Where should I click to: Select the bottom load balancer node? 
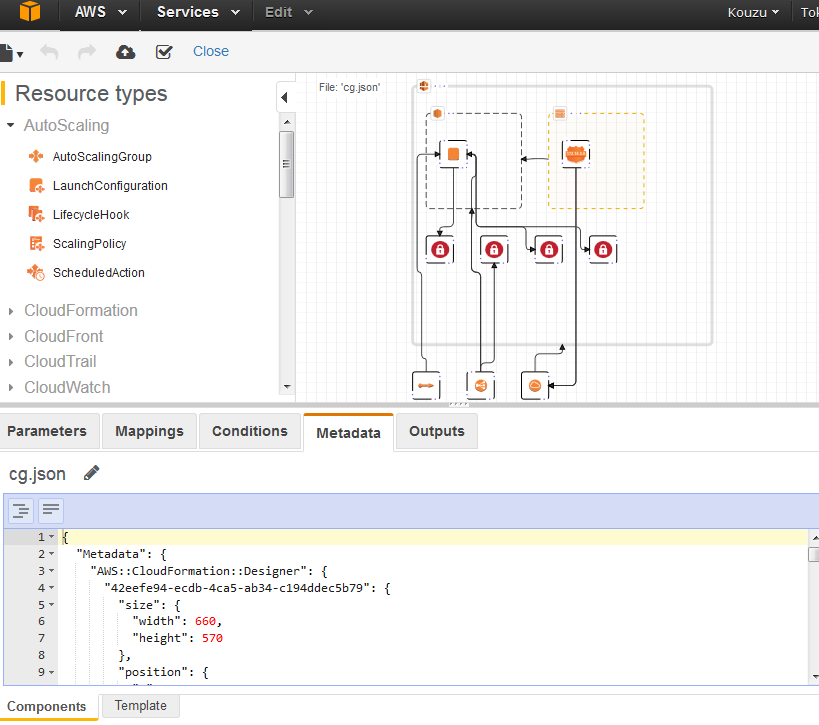pos(481,385)
